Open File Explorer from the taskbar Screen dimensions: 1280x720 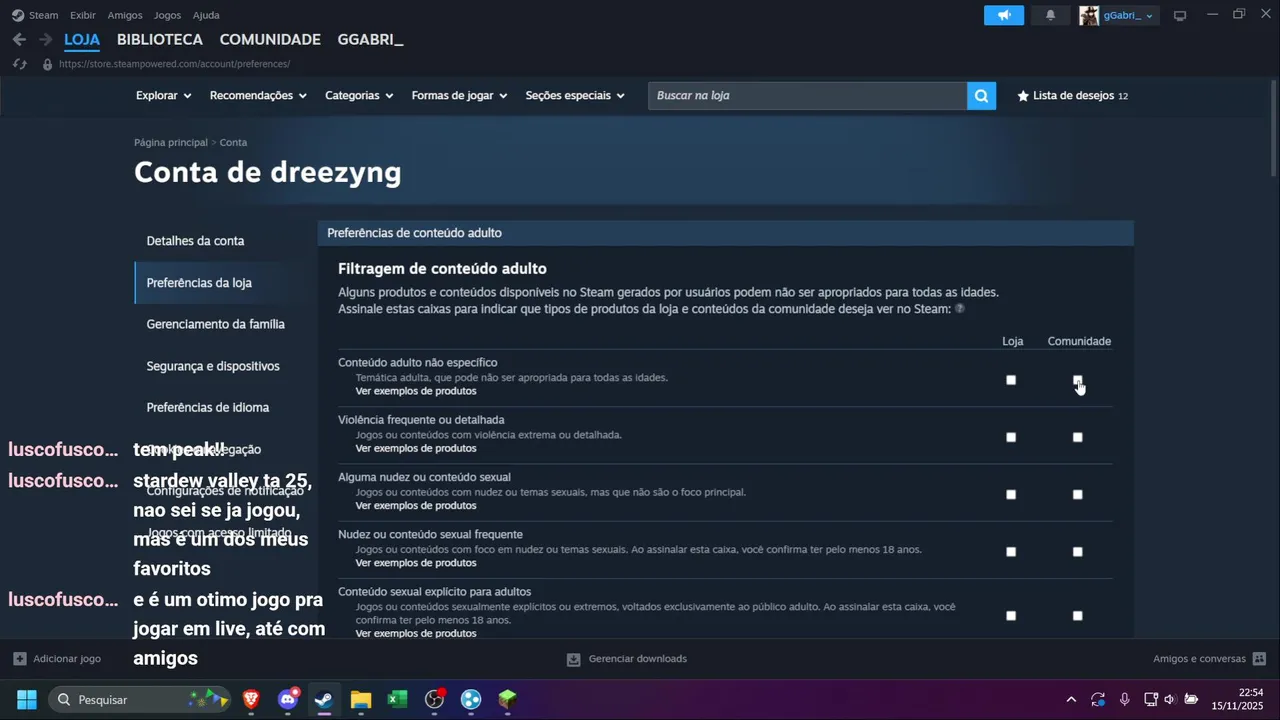pos(361,699)
